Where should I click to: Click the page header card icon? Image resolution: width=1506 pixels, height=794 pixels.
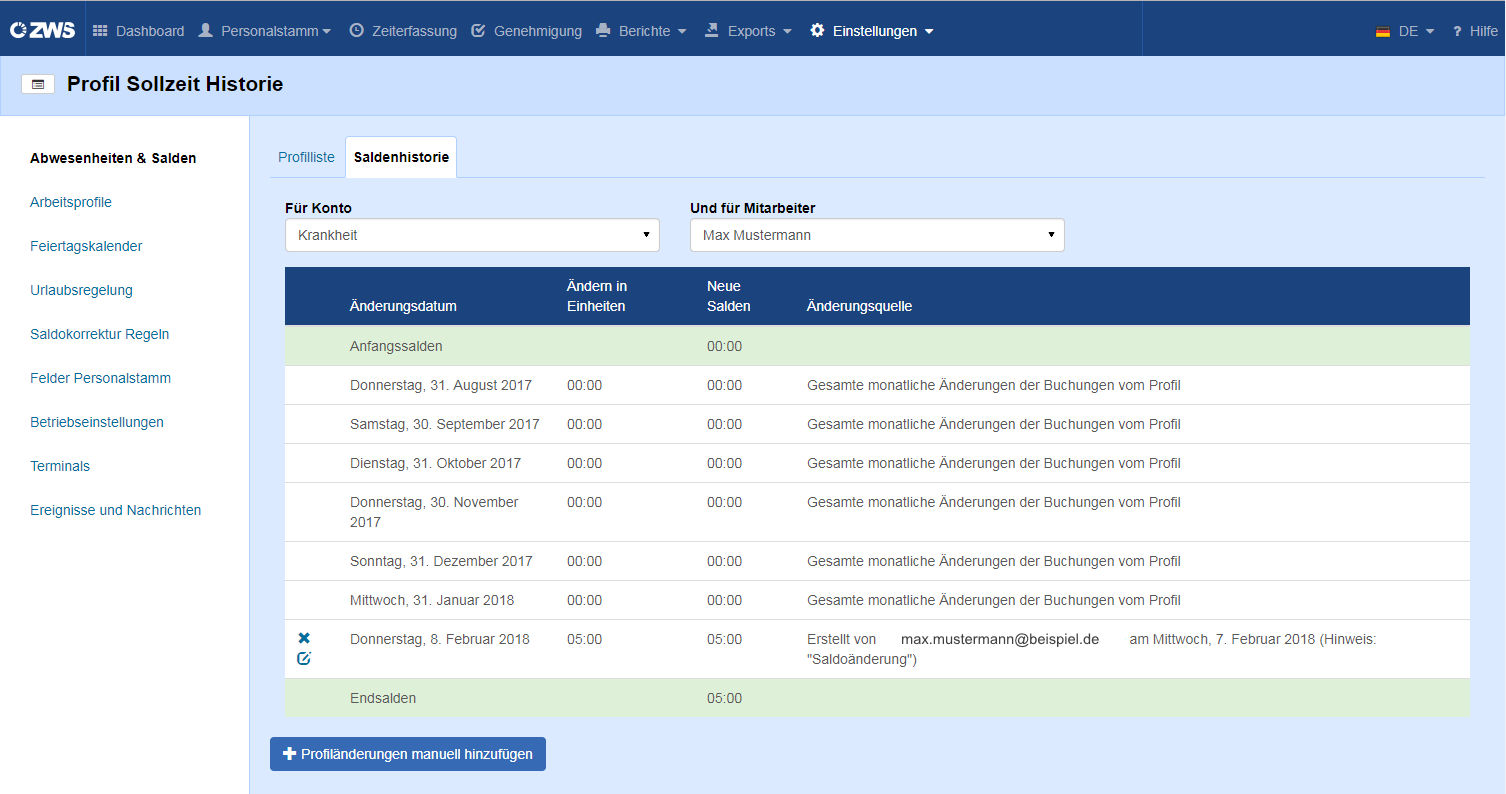tap(38, 85)
